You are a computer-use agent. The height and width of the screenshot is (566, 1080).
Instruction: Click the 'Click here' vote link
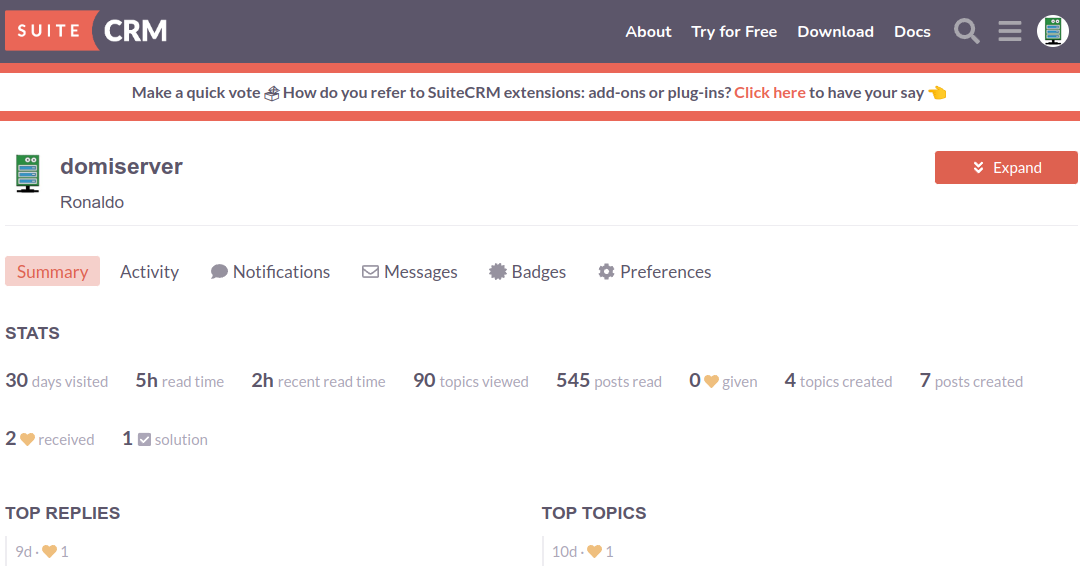coord(769,92)
